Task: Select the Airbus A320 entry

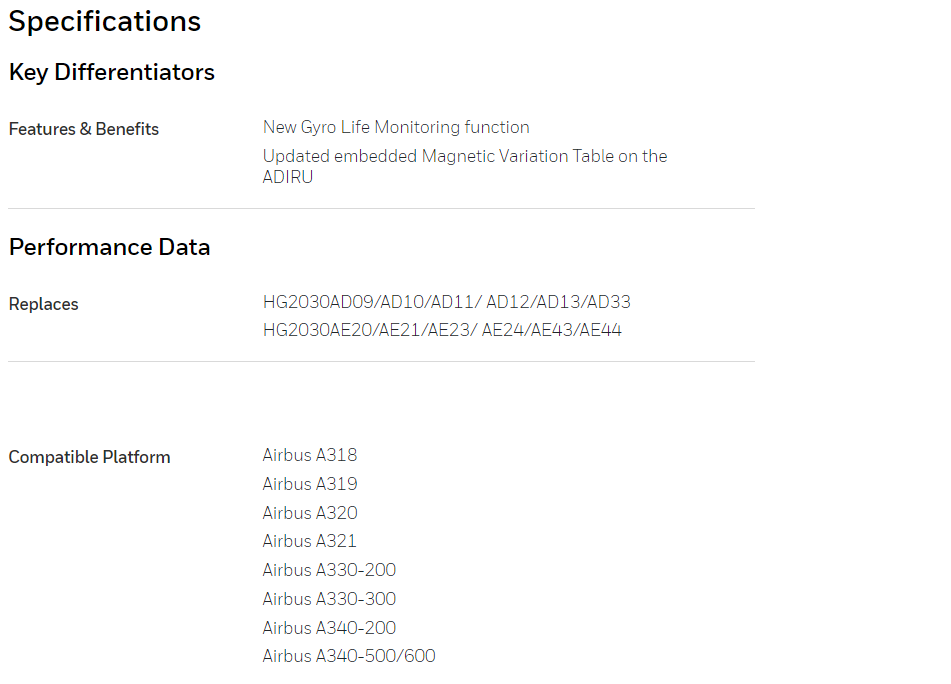Action: pos(310,513)
